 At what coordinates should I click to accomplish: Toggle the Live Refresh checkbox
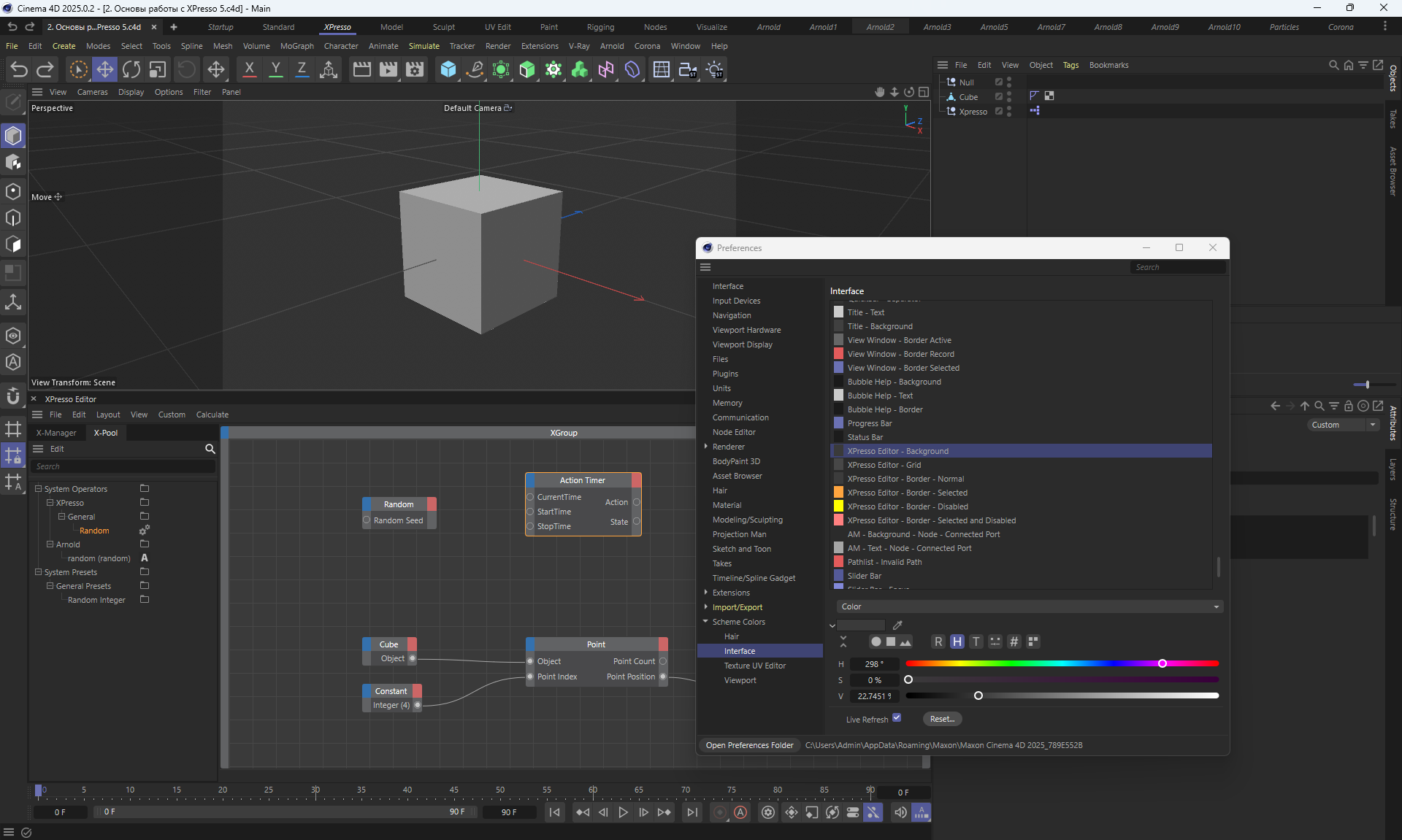point(897,718)
